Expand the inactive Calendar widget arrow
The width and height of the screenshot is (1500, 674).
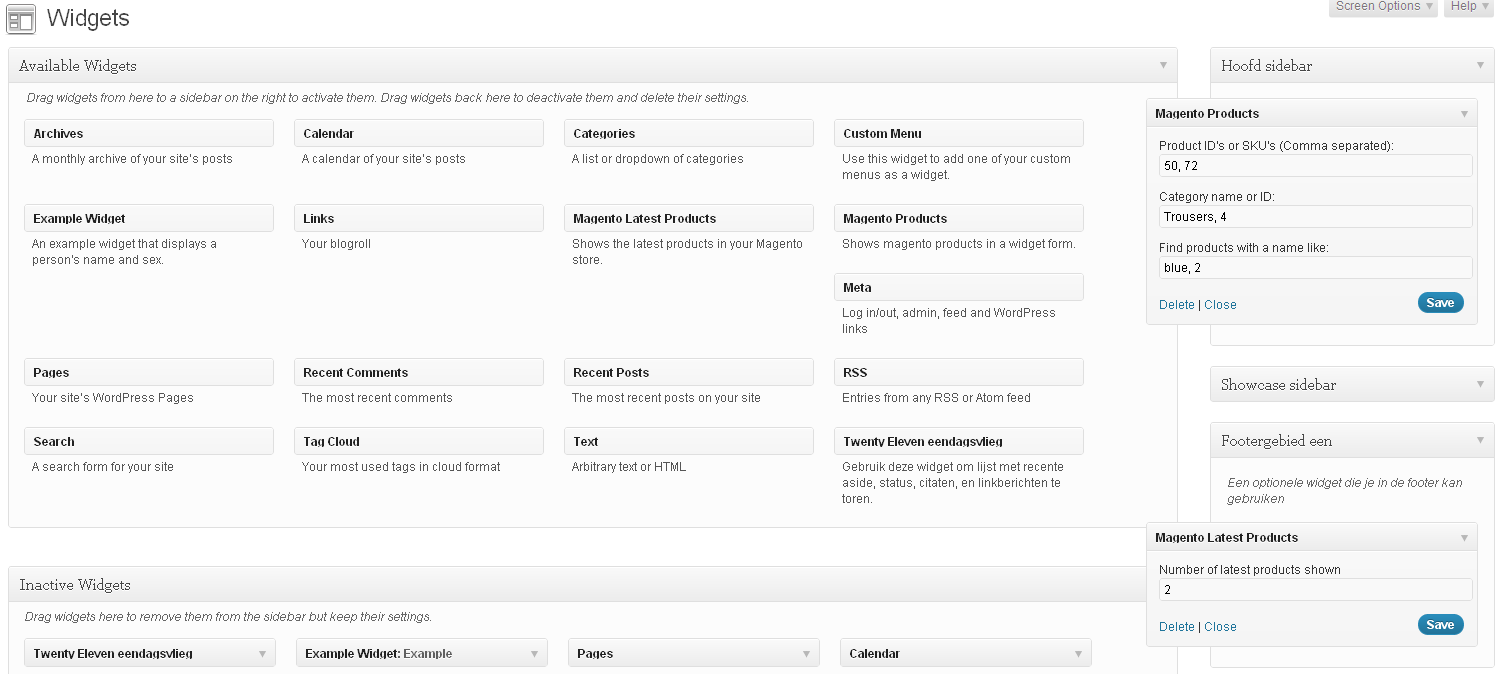[x=1078, y=653]
